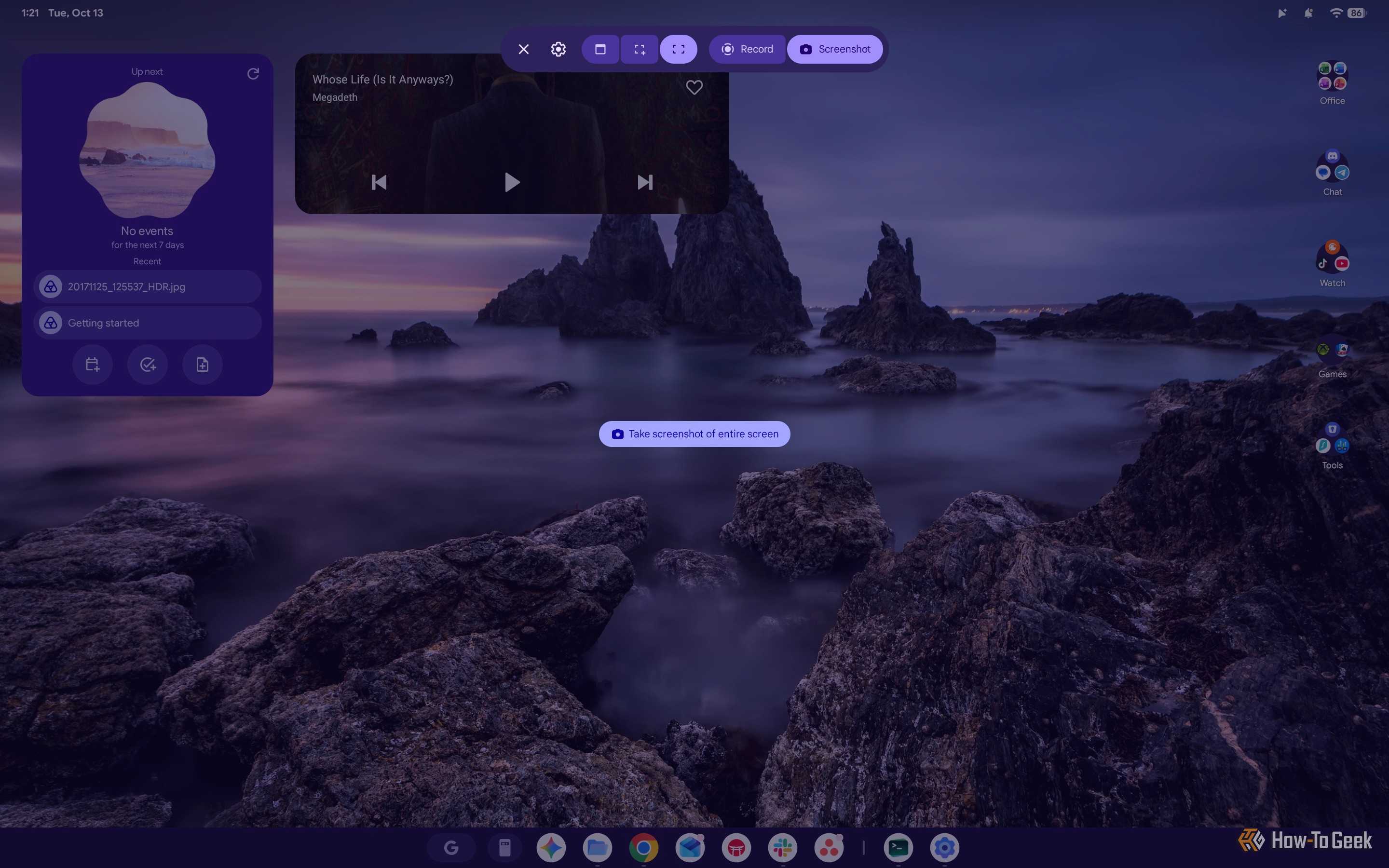The height and width of the screenshot is (868, 1389).
Task: Open the red torii gate app
Action: (736, 847)
